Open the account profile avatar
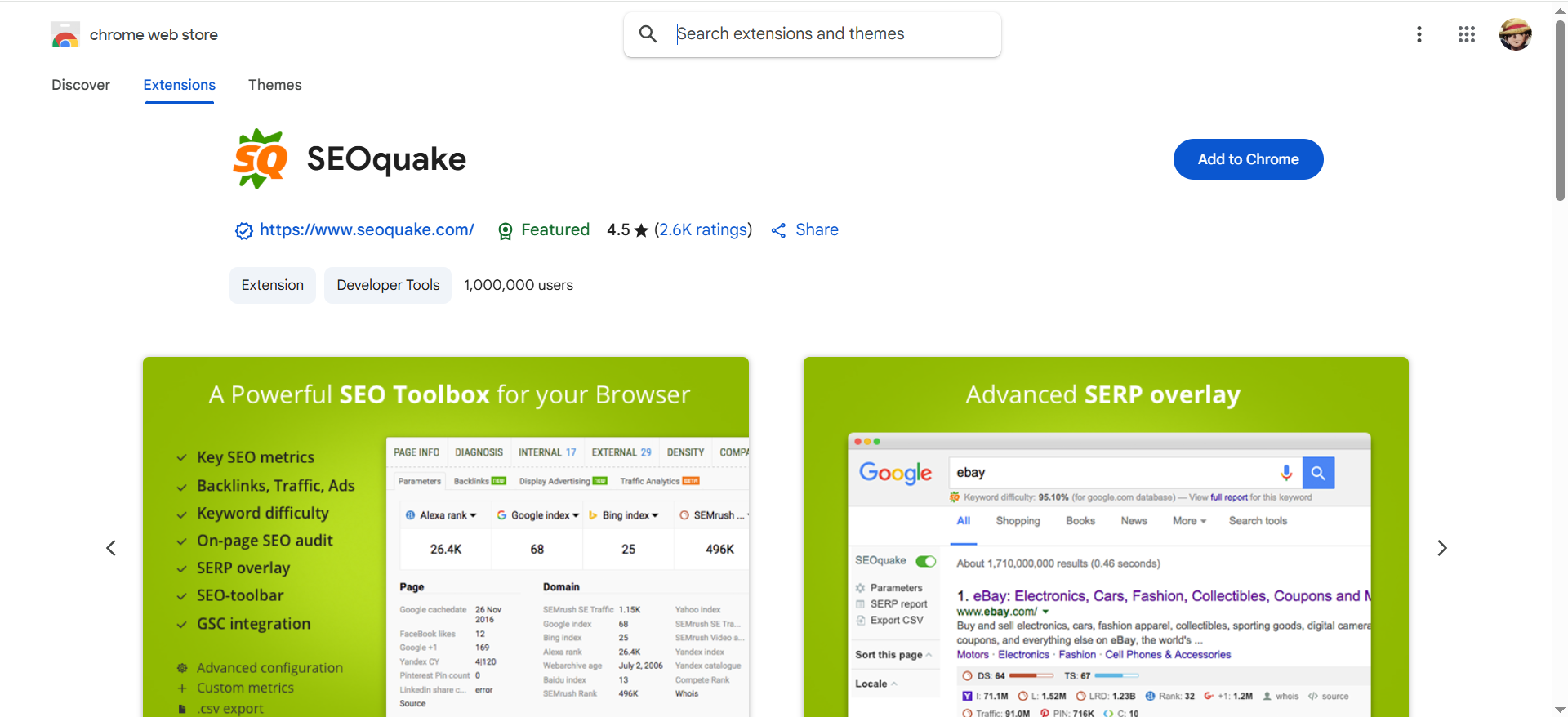Image resolution: width=1568 pixels, height=717 pixels. pos(1516,34)
